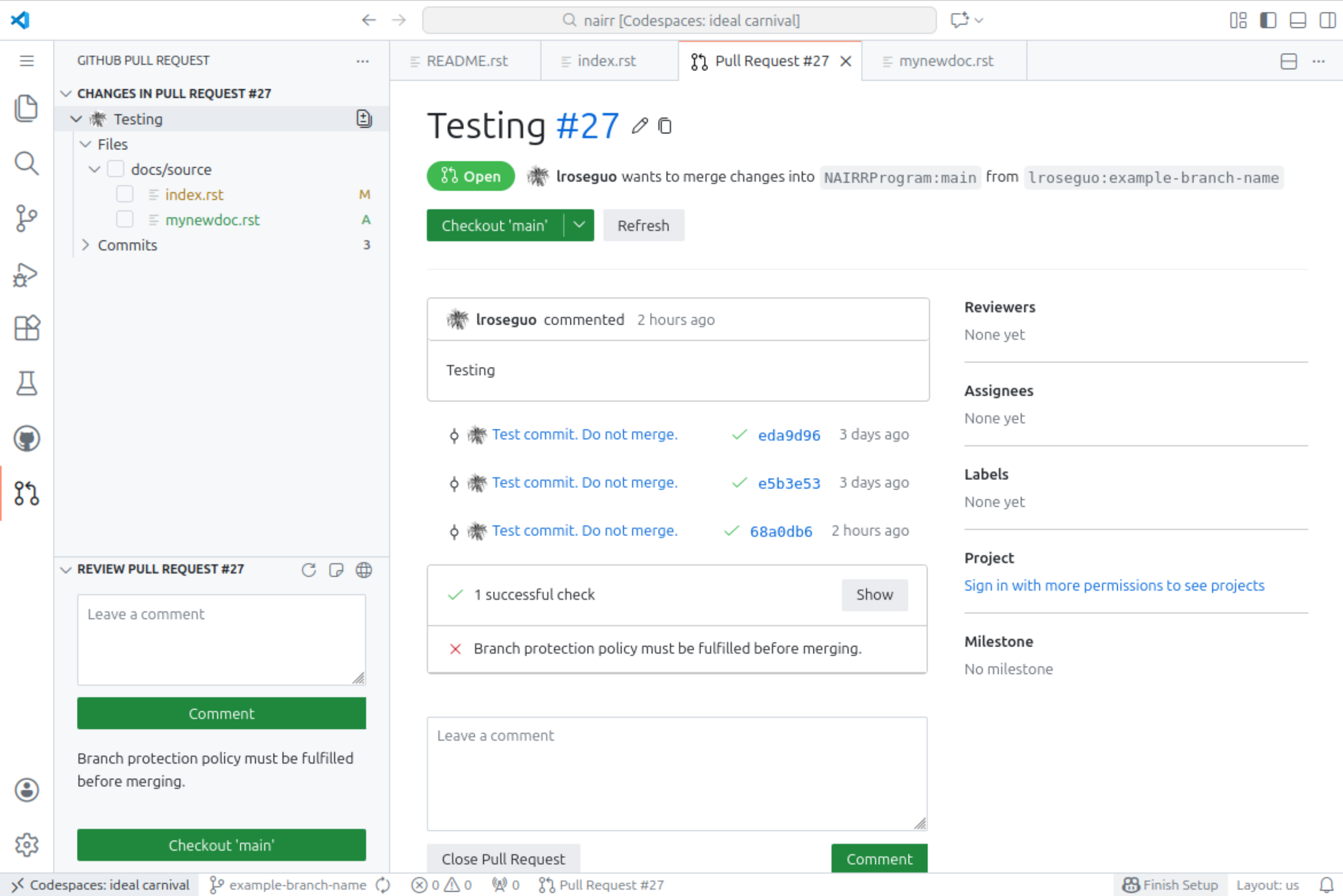
Task: Focus the main Leave a comment box
Action: (677, 773)
